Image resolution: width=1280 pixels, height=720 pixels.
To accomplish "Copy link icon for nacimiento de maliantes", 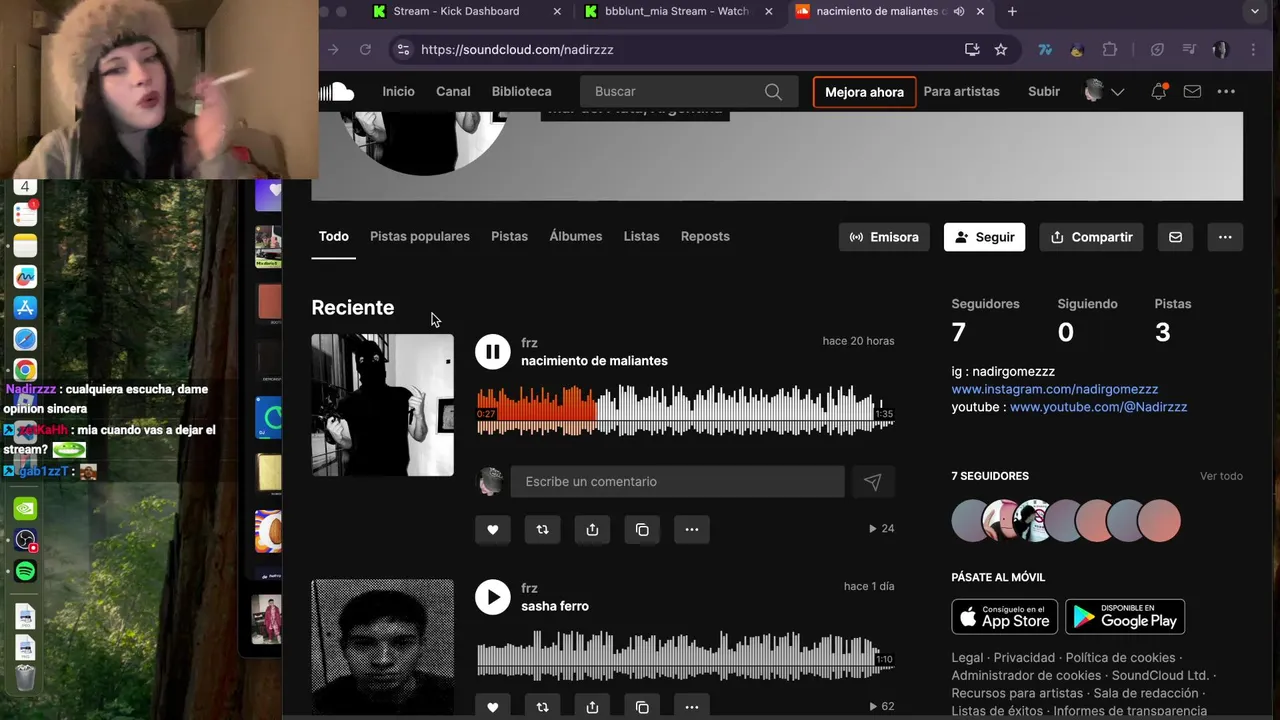I will [642, 529].
